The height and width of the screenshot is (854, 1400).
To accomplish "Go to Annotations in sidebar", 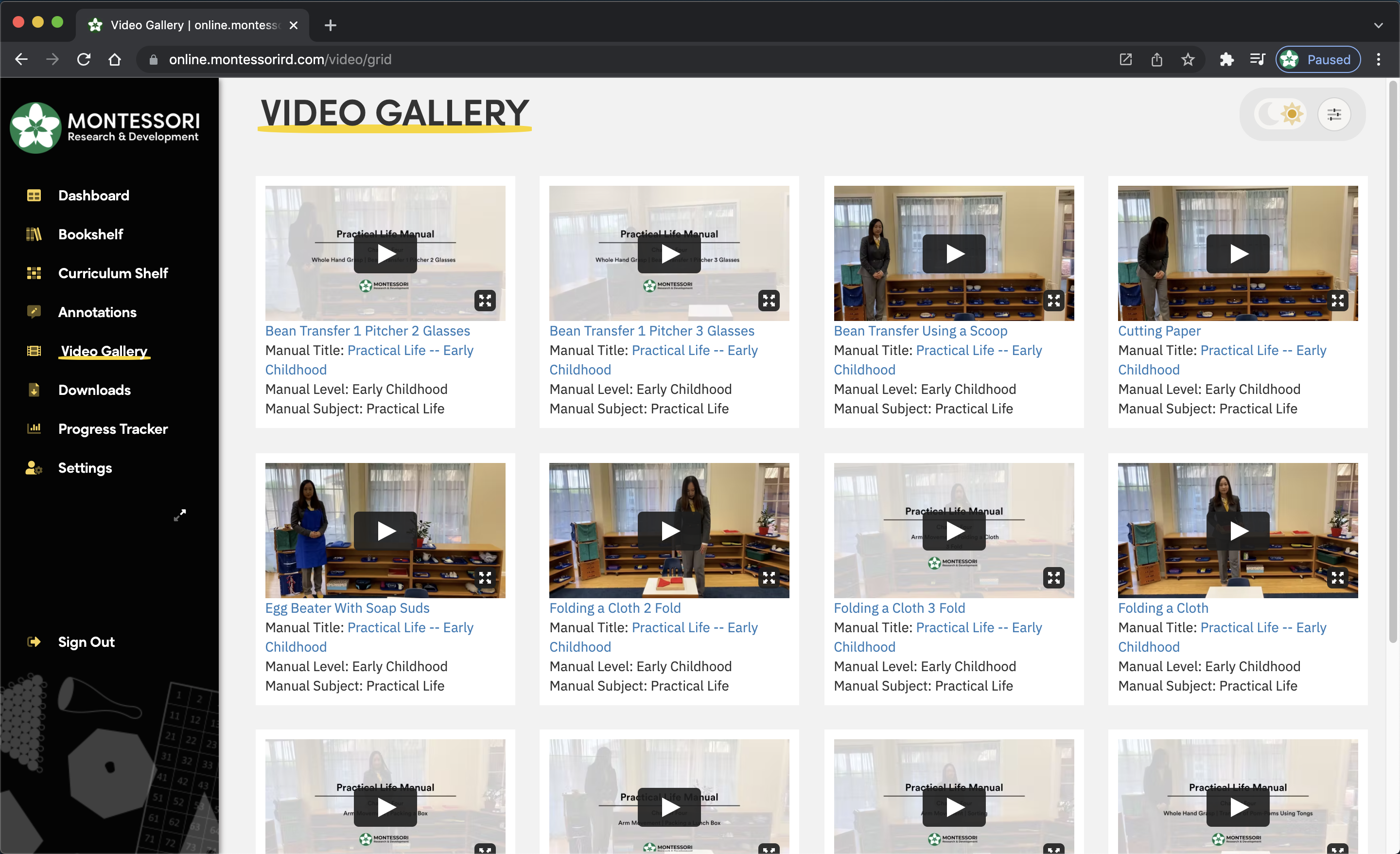I will coord(97,312).
